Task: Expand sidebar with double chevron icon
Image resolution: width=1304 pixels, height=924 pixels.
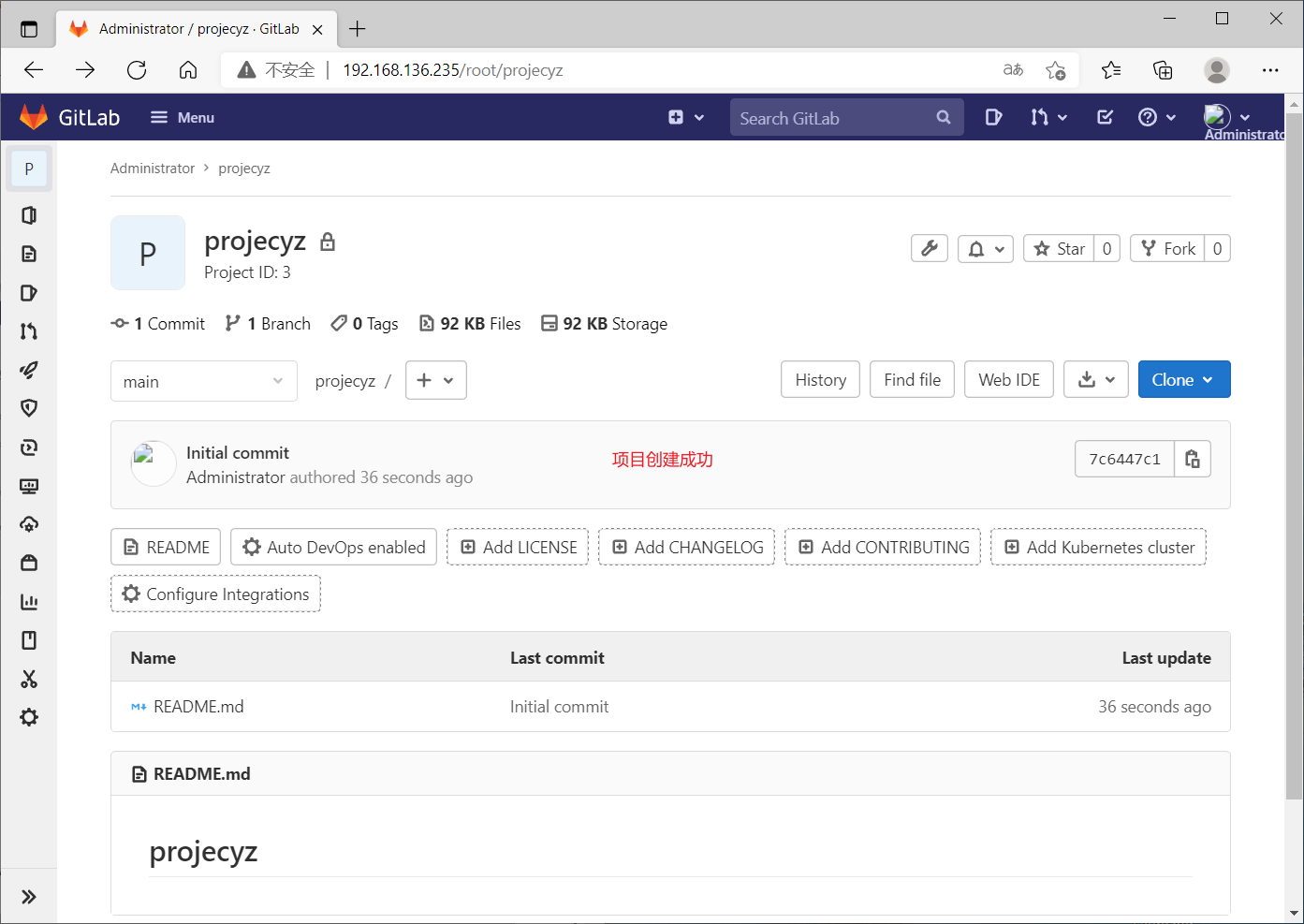Action: pos(29,897)
